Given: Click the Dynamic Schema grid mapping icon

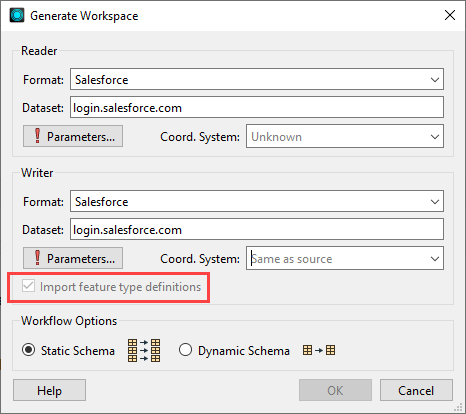Looking at the screenshot, I should pyautogui.click(x=319, y=350).
